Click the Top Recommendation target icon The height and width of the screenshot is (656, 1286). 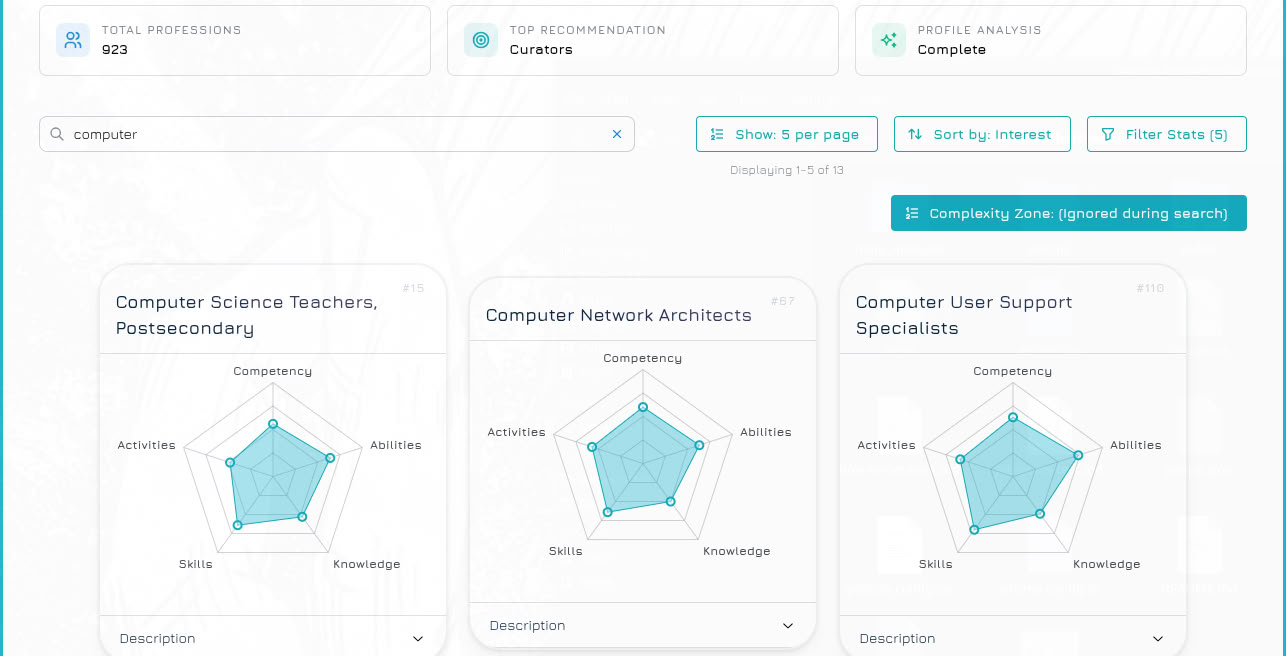pyautogui.click(x=481, y=40)
